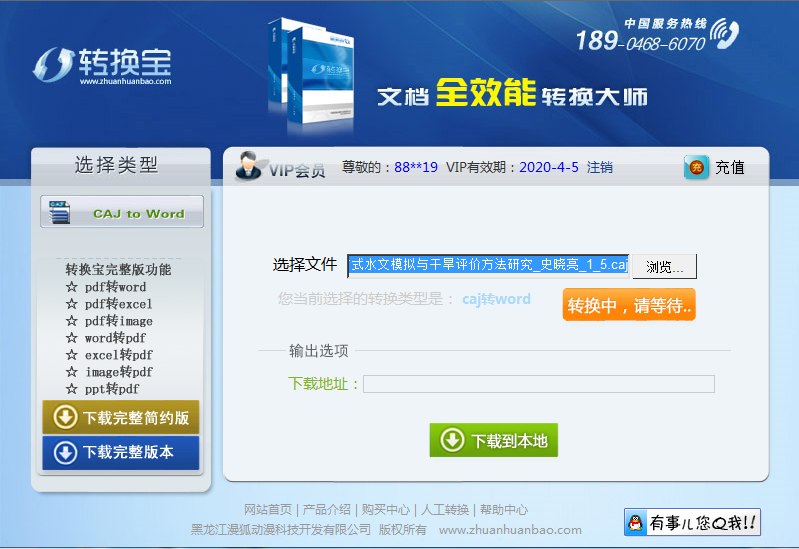Click the product software box image
The height and width of the screenshot is (549, 799).
click(311, 71)
